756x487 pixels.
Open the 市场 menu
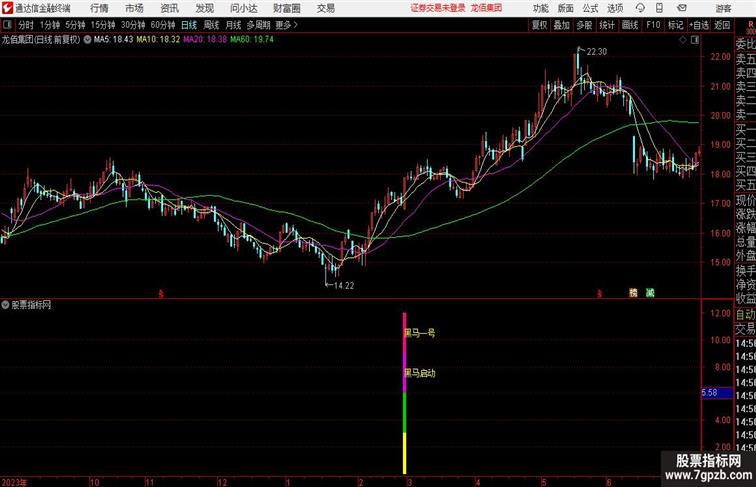click(135, 8)
